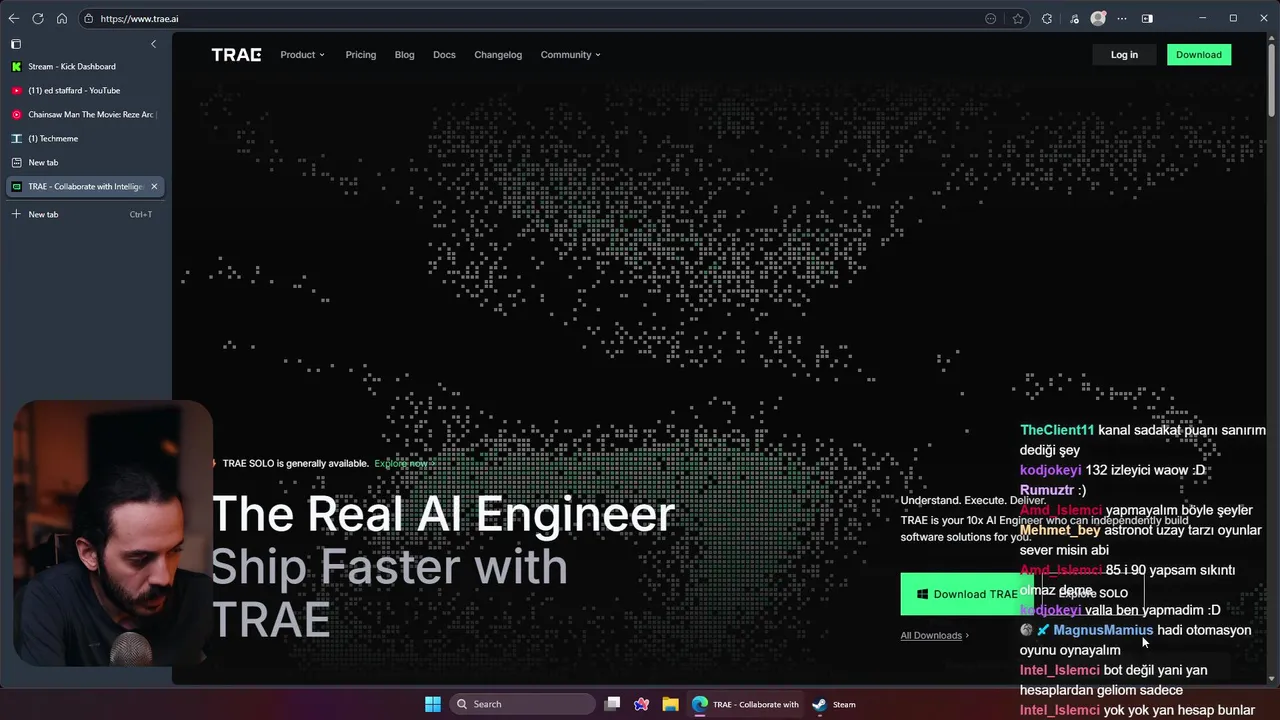Open the Docs page

click(x=444, y=55)
